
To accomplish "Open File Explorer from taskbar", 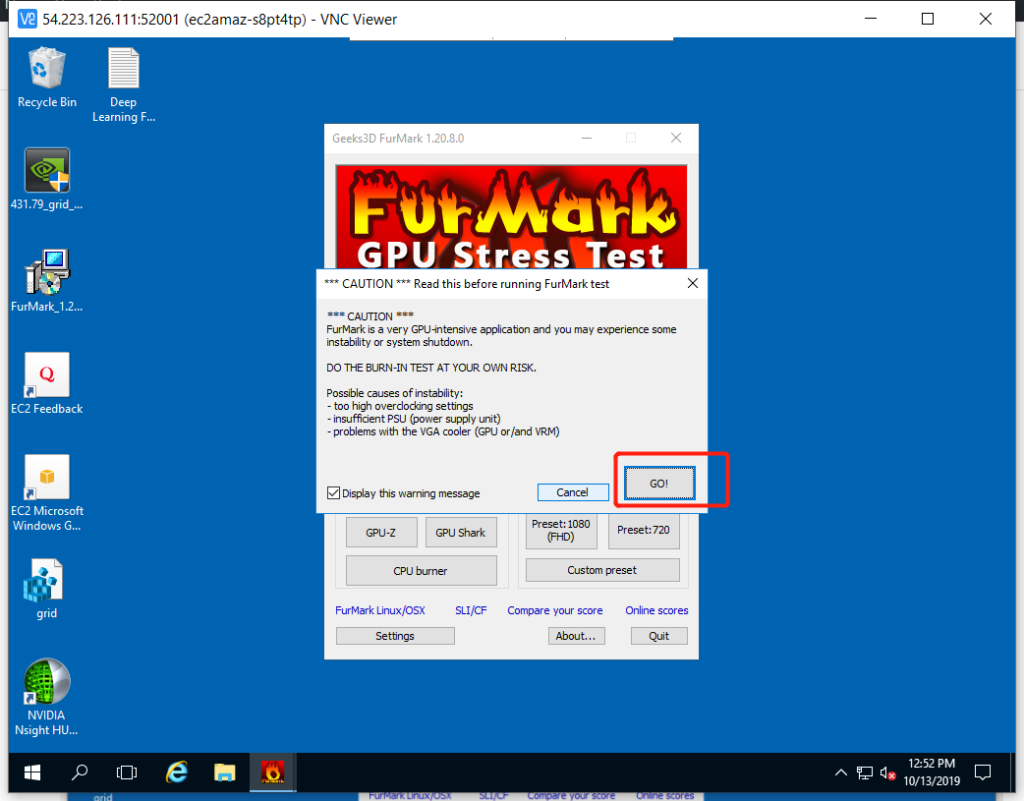I will 224,772.
